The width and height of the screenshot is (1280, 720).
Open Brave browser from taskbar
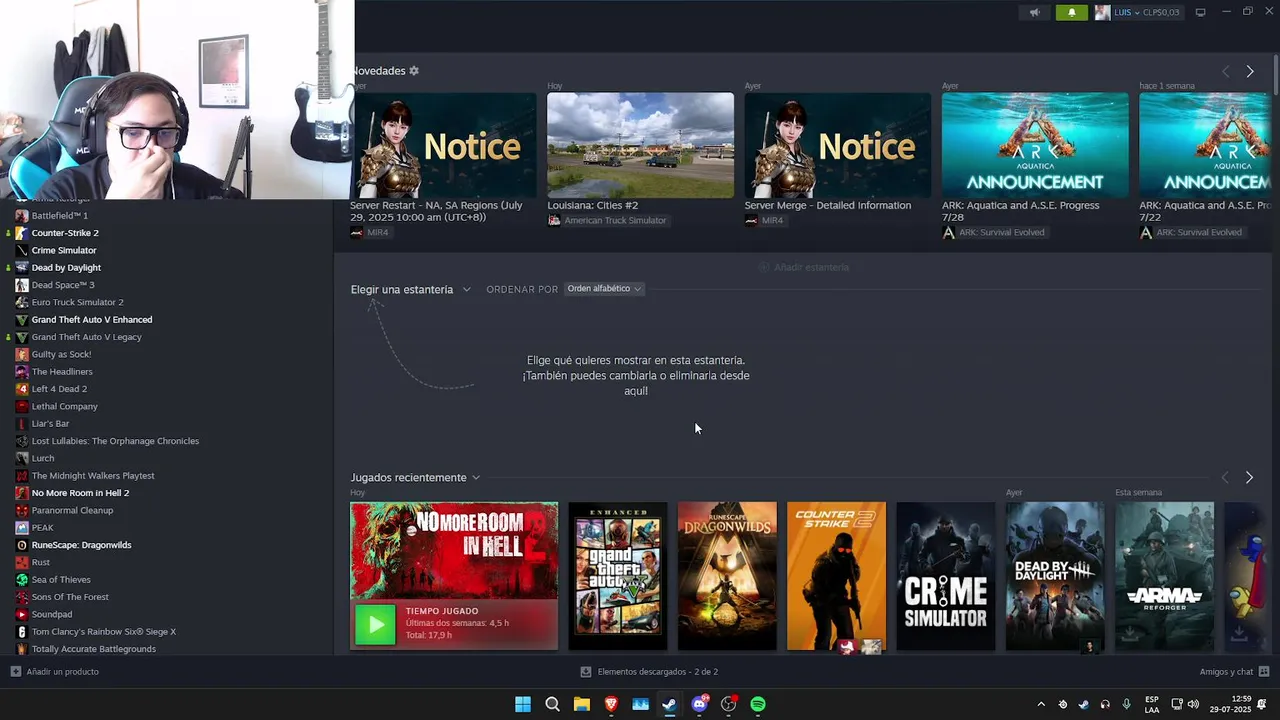click(x=611, y=704)
